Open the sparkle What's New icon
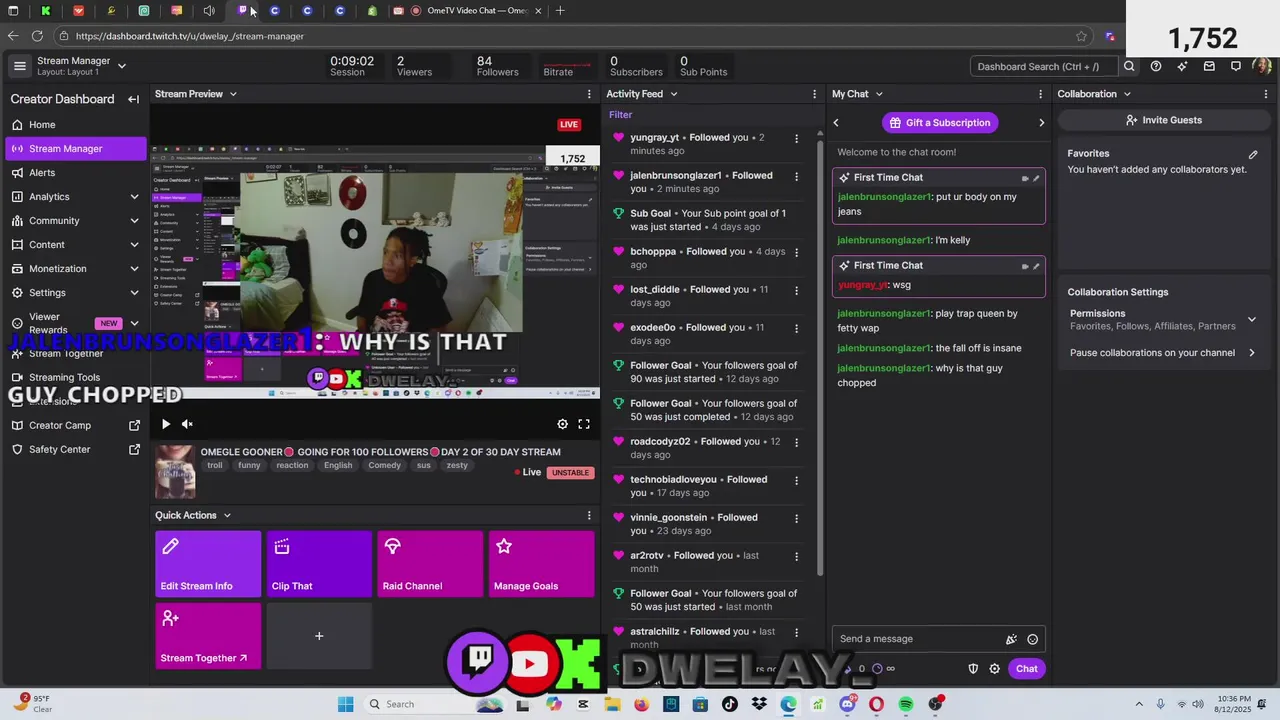1280x720 pixels. (x=1182, y=66)
